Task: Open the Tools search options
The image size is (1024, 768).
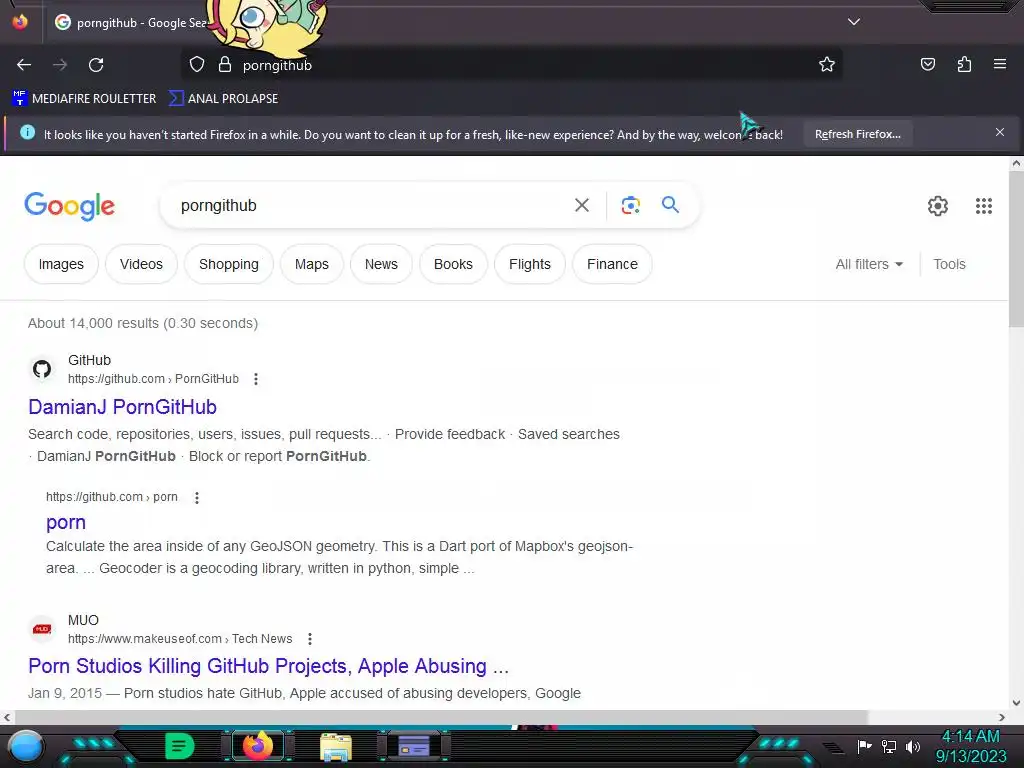Action: 949,264
